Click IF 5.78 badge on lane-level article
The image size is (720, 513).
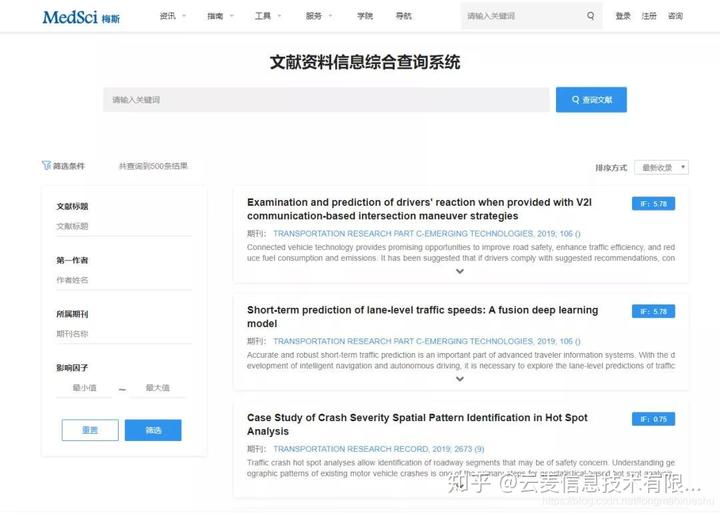pyautogui.click(x=653, y=311)
